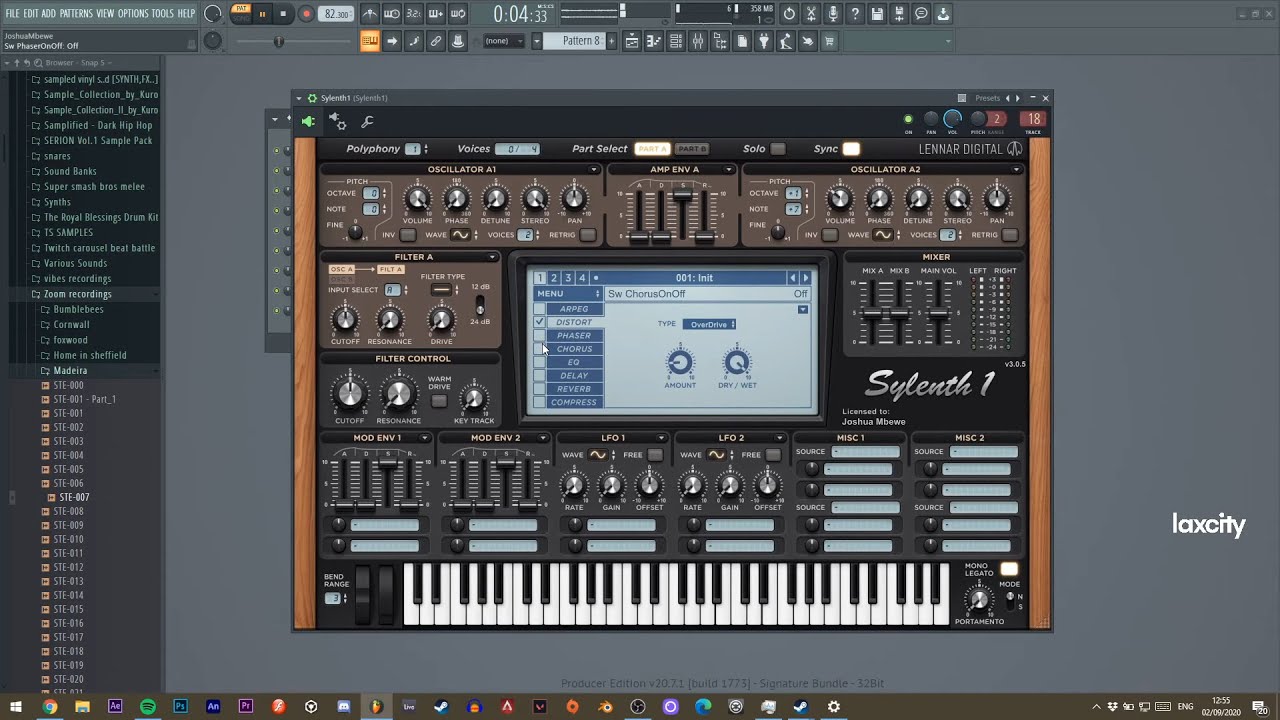Click the microphone audio recording icon
Screen dimensions: 1280x720
click(833, 14)
